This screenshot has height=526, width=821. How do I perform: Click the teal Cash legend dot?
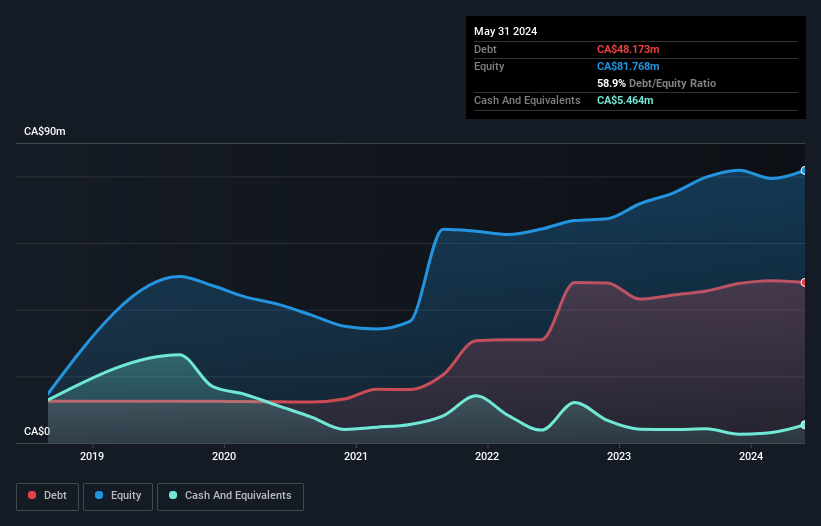(x=173, y=495)
